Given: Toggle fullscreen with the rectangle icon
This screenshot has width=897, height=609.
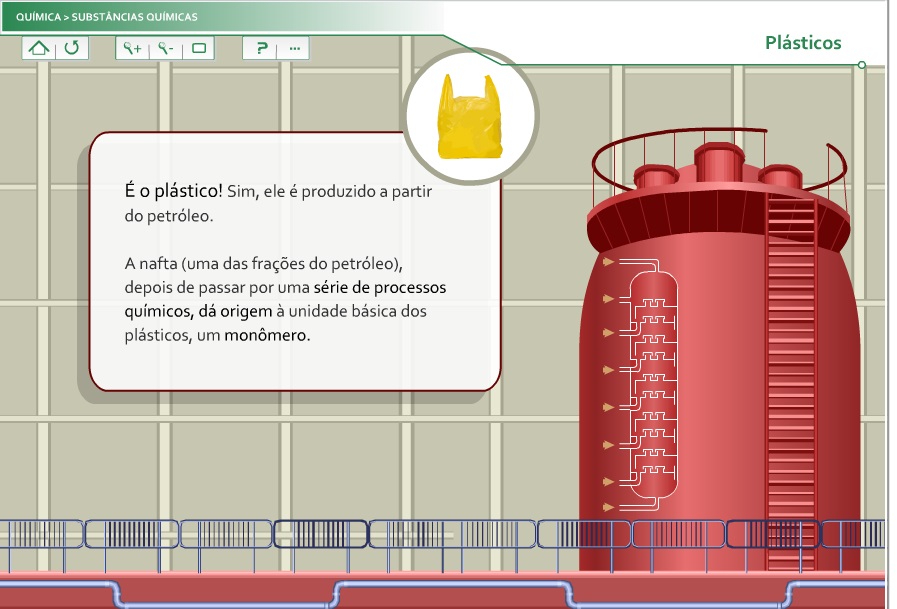Looking at the screenshot, I should [198, 48].
